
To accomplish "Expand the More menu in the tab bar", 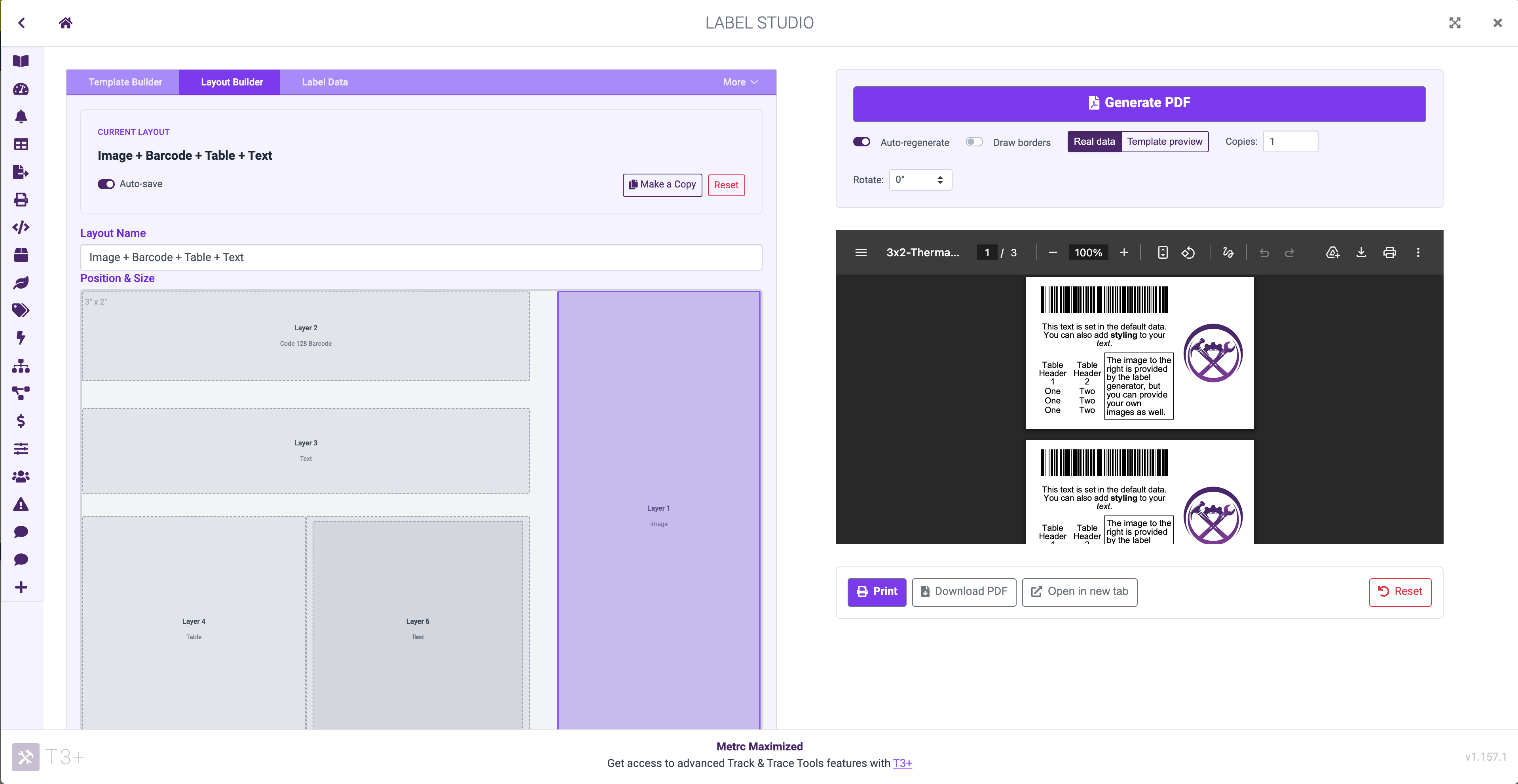I will pos(740,82).
